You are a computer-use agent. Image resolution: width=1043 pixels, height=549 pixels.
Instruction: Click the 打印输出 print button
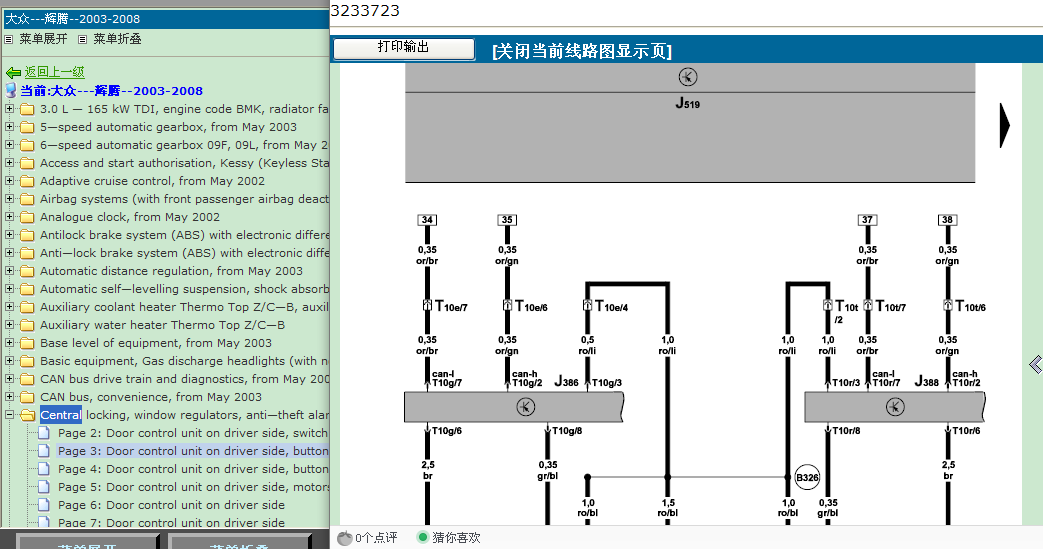(x=404, y=48)
